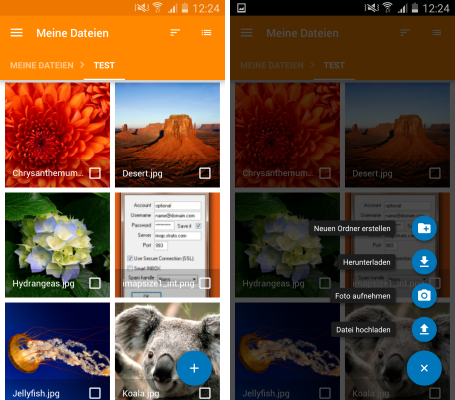Switch to list view on the bright screen

206,33
